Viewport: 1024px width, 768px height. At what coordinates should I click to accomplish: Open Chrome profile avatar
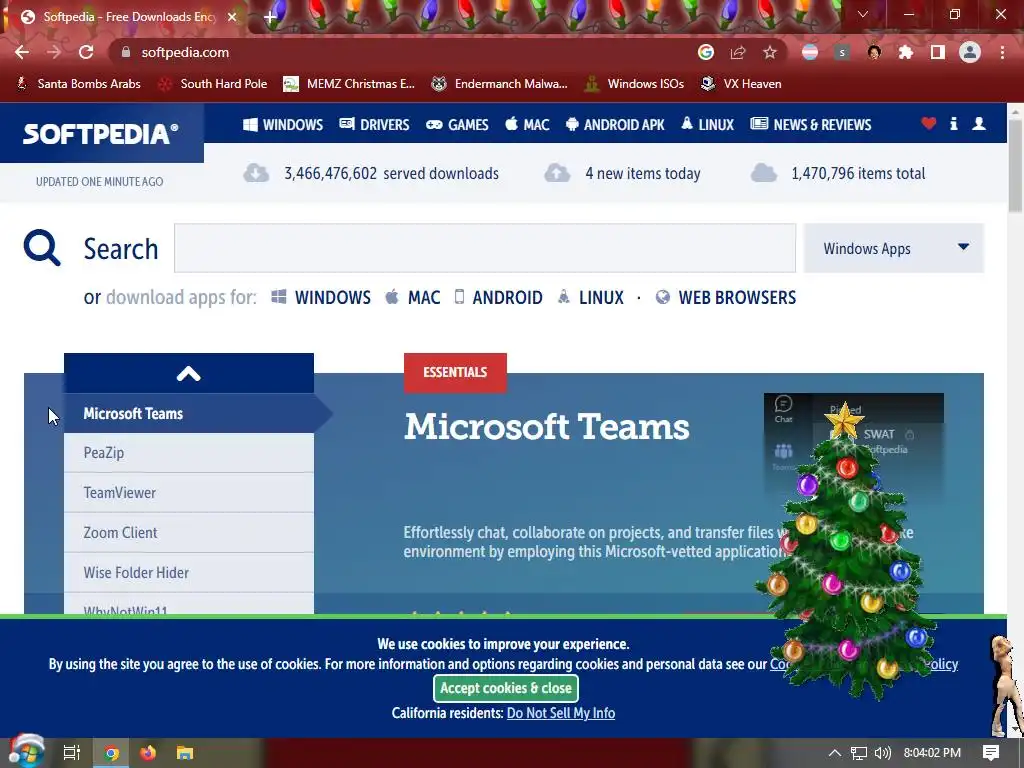(970, 52)
